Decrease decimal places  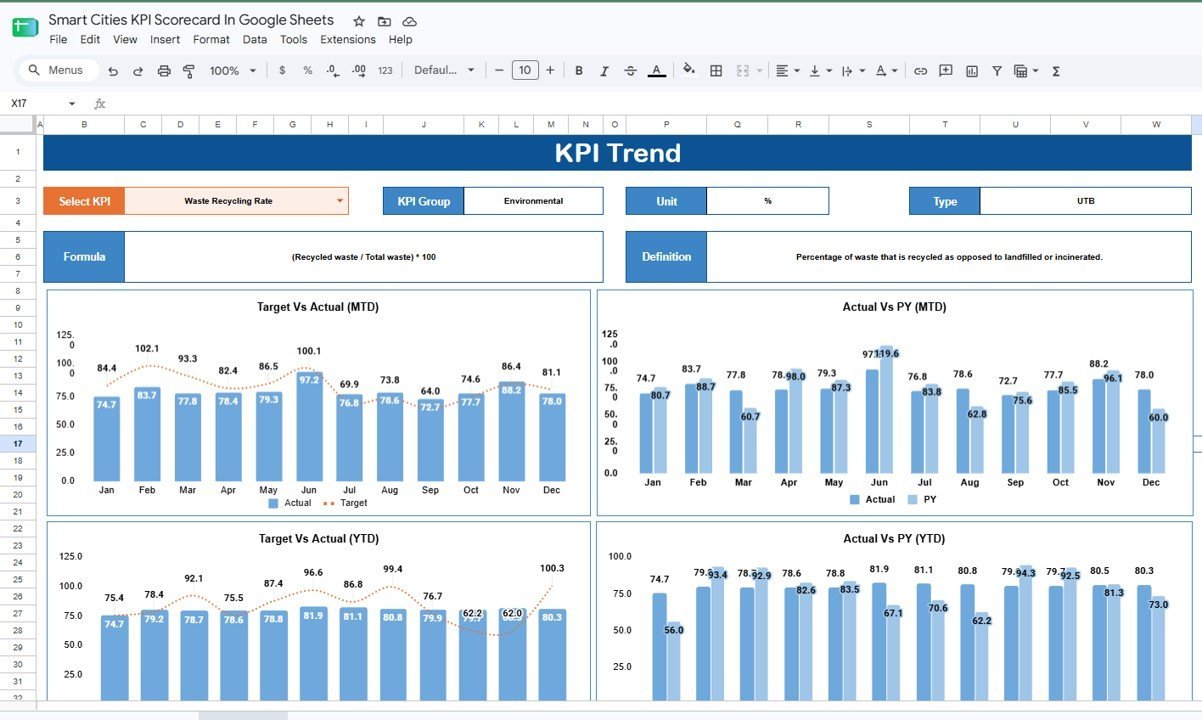tap(333, 71)
